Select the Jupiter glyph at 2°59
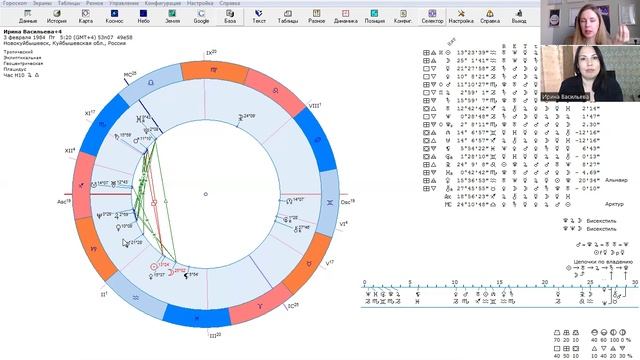Image resolution: width=640 pixels, height=360 pixels. coord(117,216)
